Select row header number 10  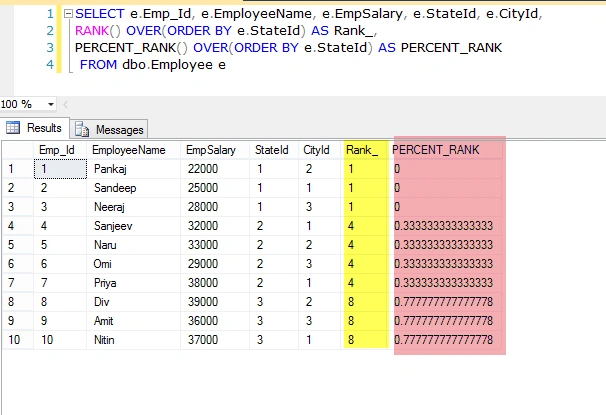(18, 340)
